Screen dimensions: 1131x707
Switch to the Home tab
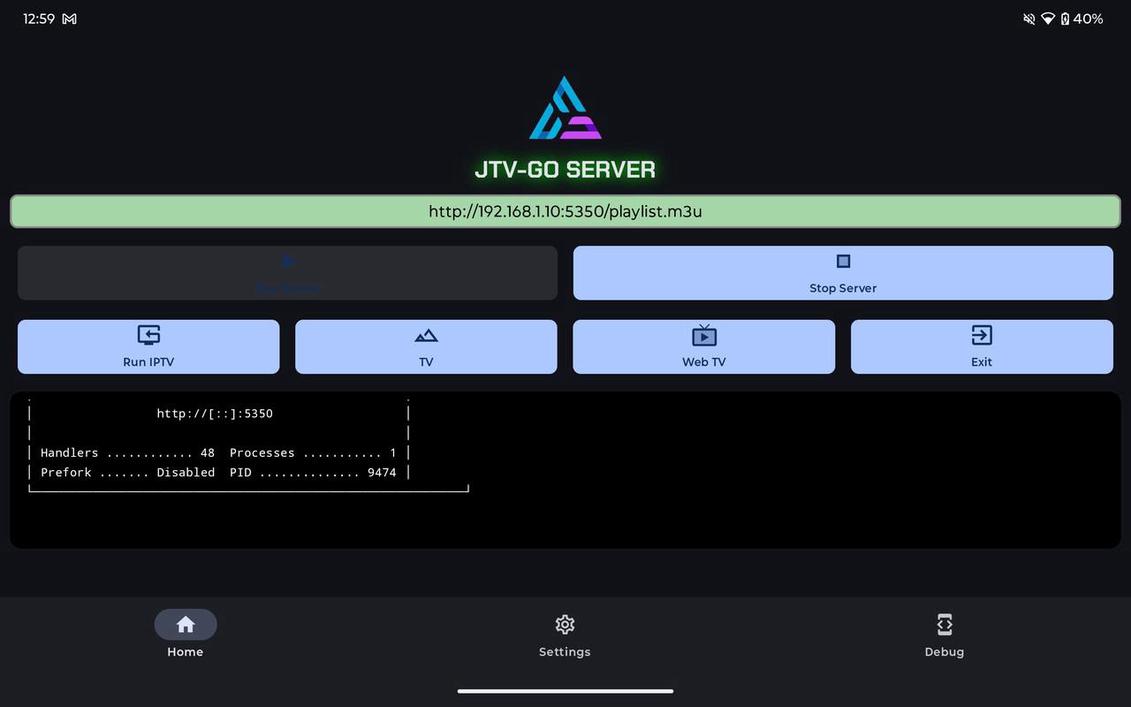point(185,634)
